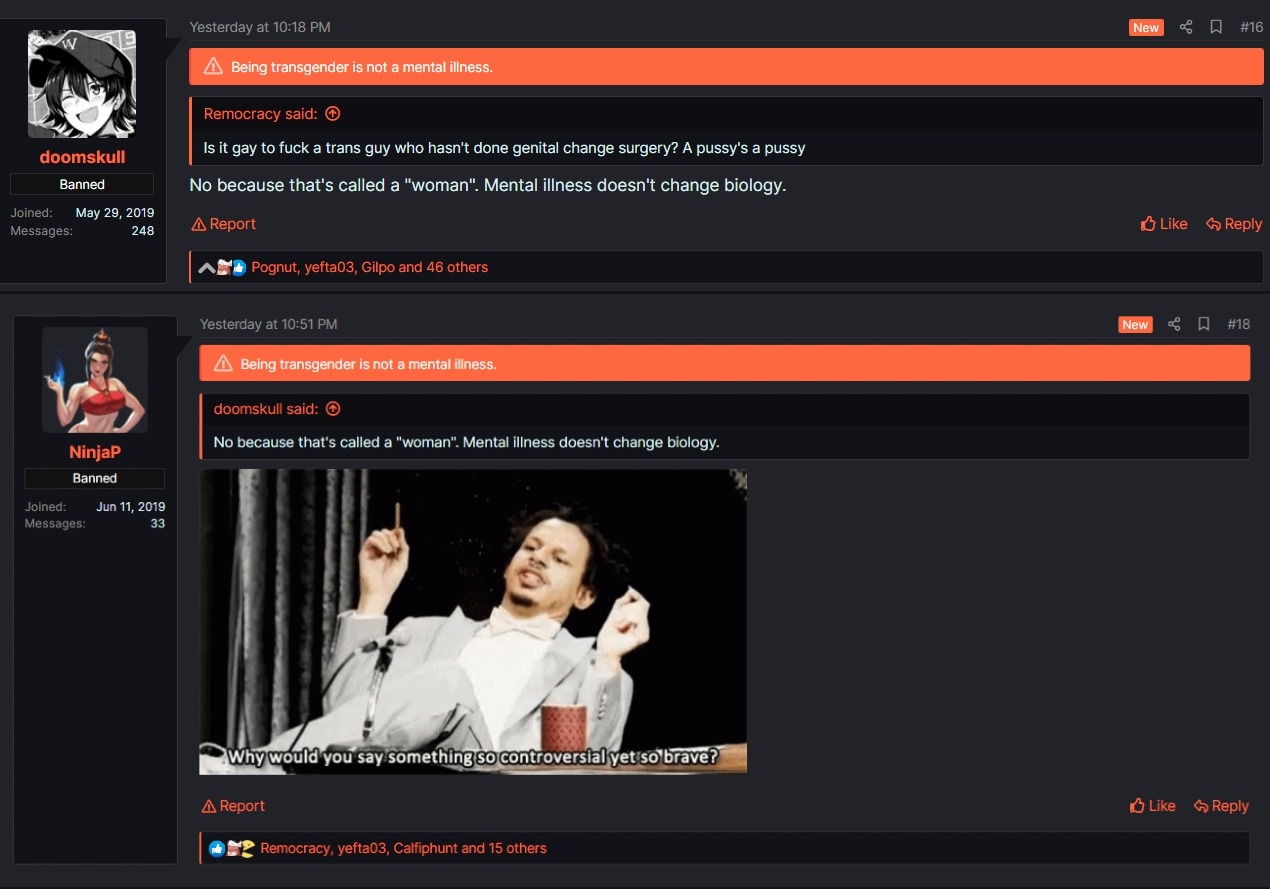
Task: Open doomskull's profile via username
Action: 82,157
